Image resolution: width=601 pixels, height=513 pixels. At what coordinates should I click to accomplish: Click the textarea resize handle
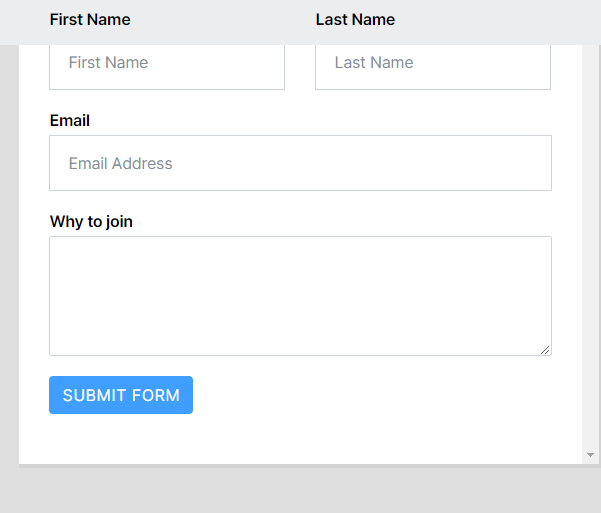click(x=545, y=349)
